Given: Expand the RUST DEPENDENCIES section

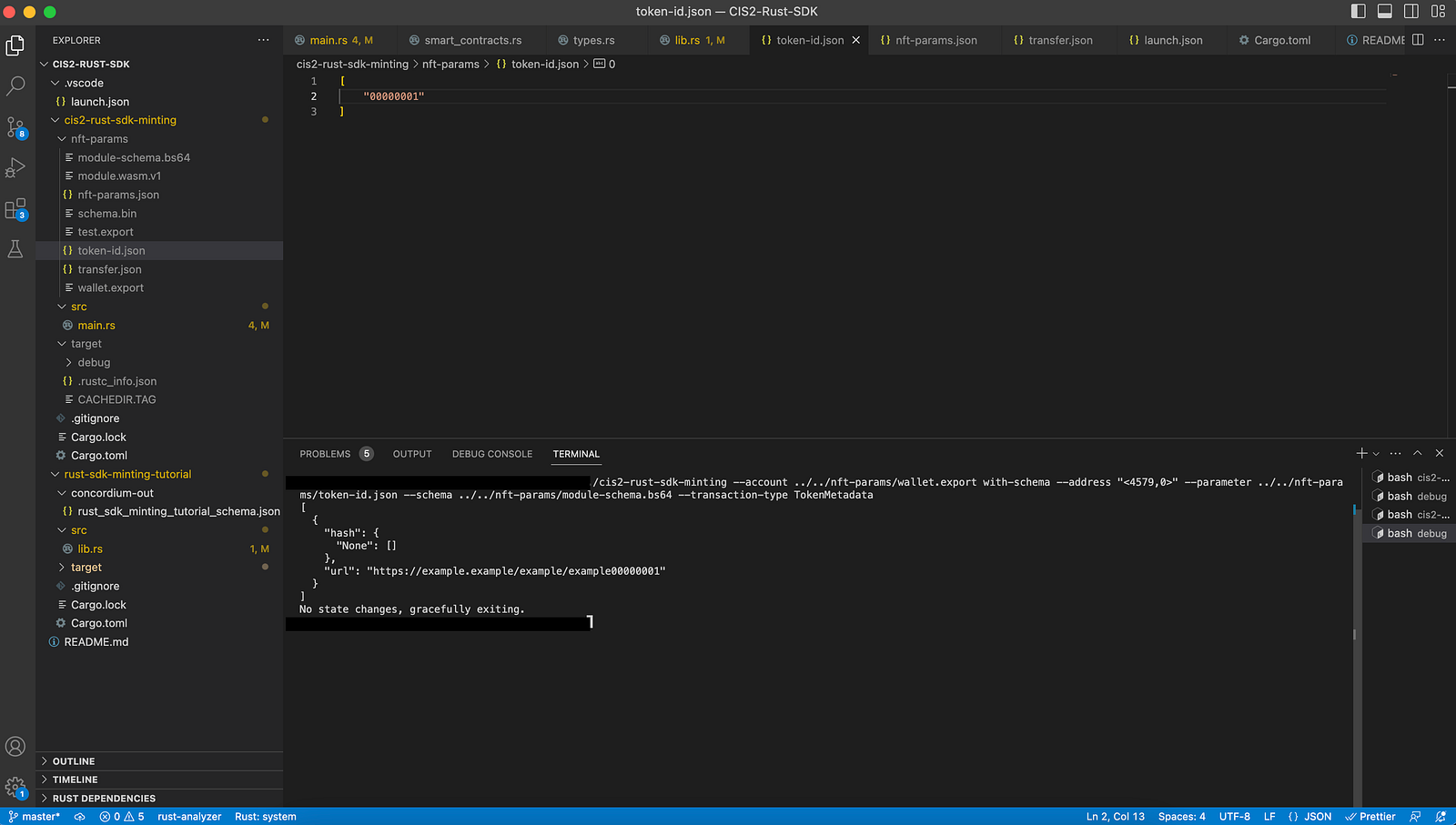Looking at the screenshot, I should click(x=159, y=799).
